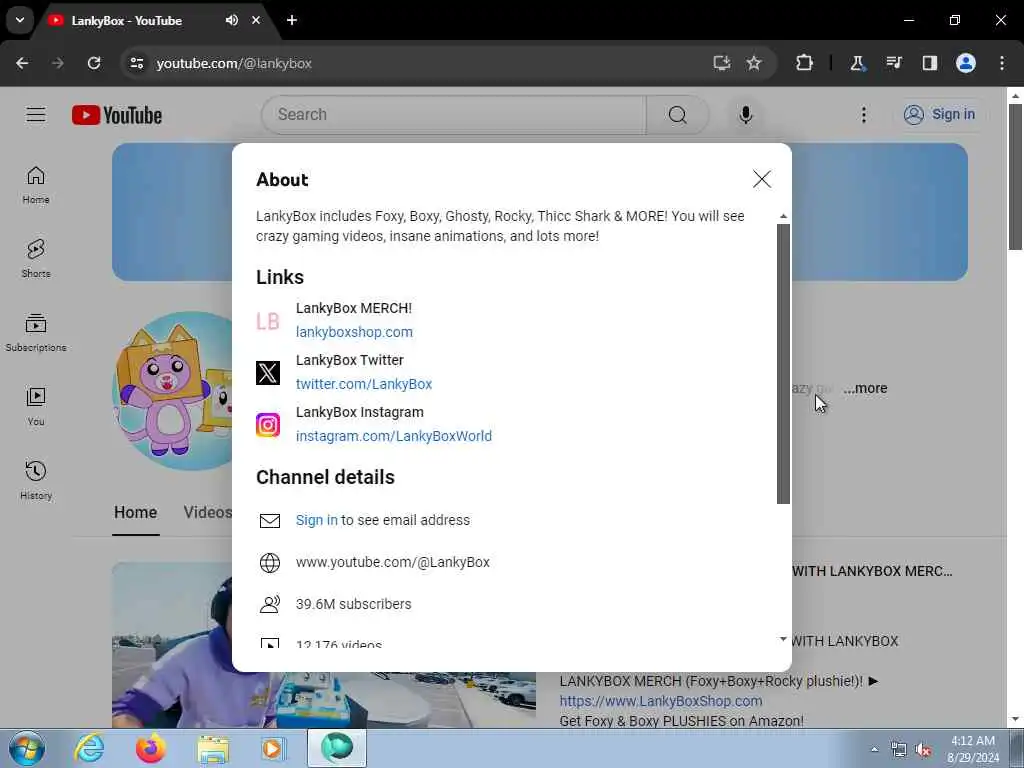Go to YouTube home via logo
Image resolution: width=1024 pixels, height=768 pixels.
coord(117,115)
